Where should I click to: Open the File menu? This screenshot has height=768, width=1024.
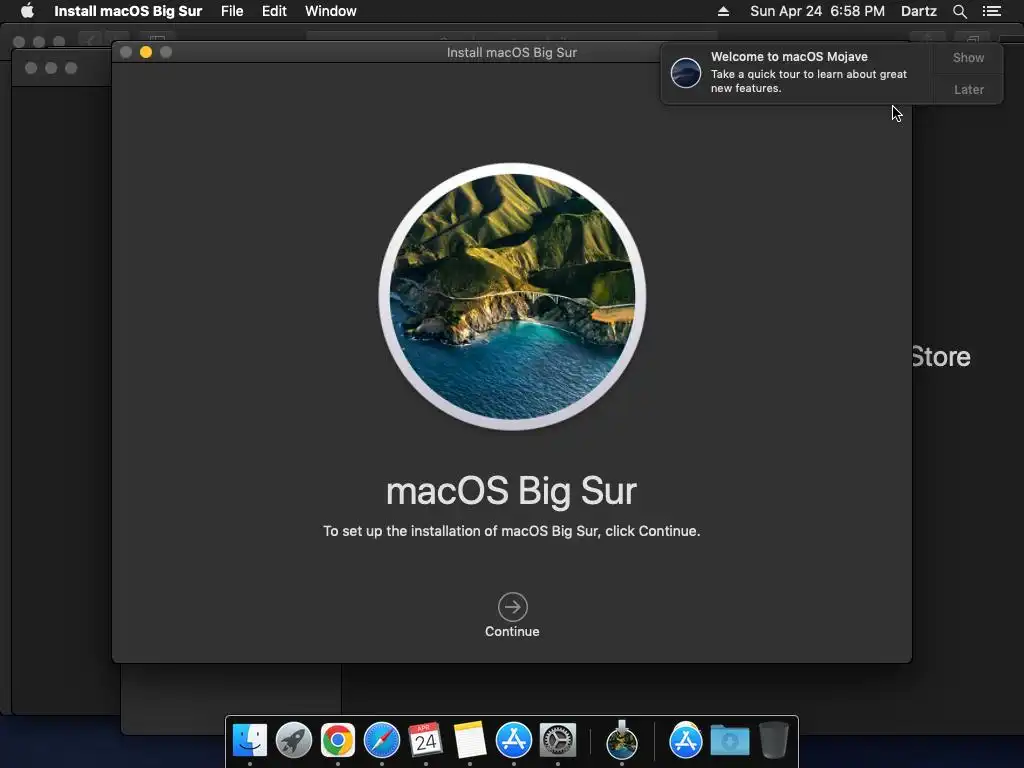[x=232, y=11]
